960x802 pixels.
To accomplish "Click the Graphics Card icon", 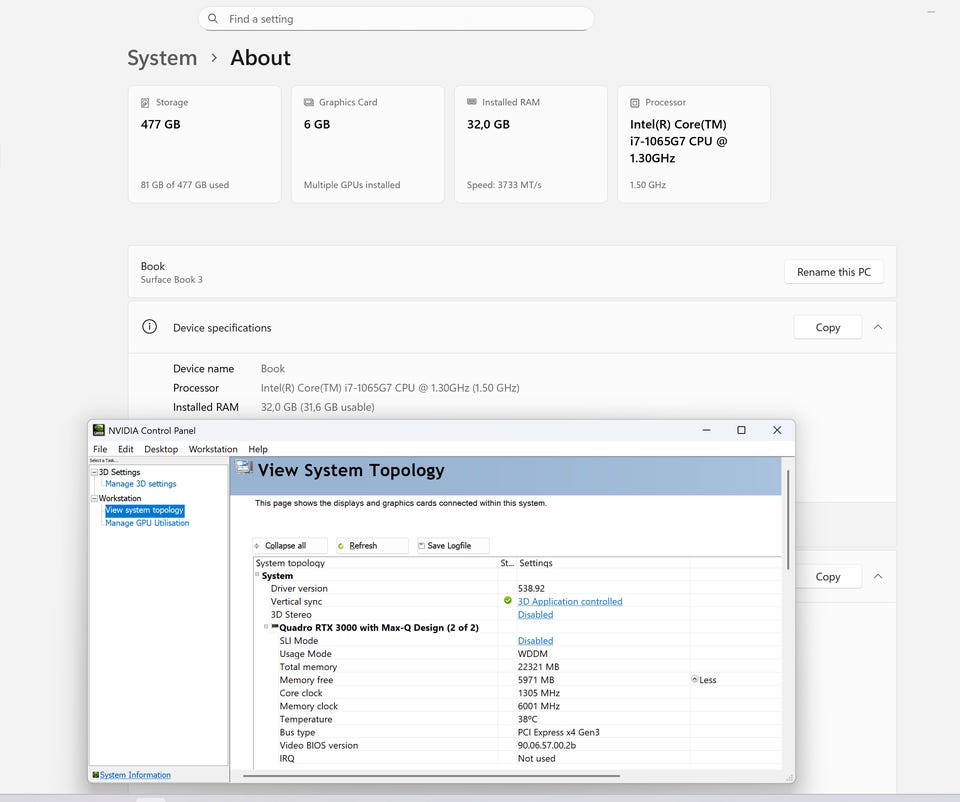I will (309, 102).
